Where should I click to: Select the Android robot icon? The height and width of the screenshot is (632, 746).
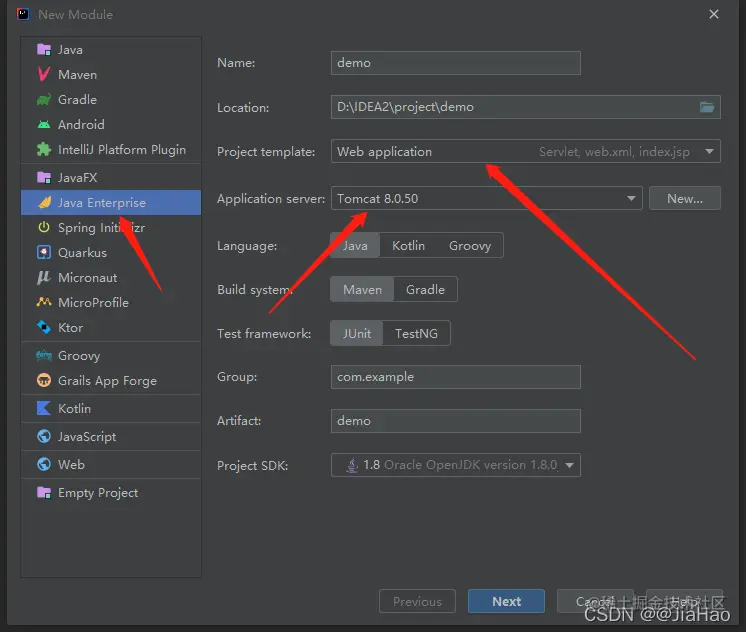(44, 125)
